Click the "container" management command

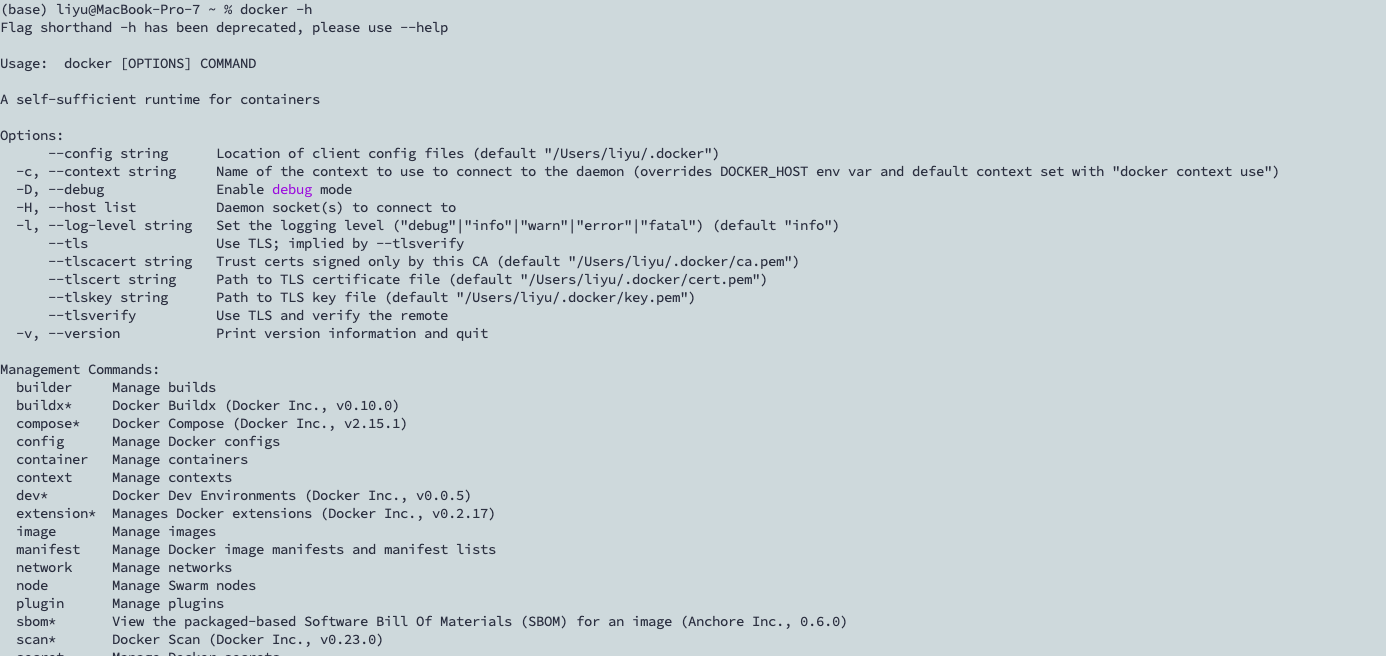point(52,460)
